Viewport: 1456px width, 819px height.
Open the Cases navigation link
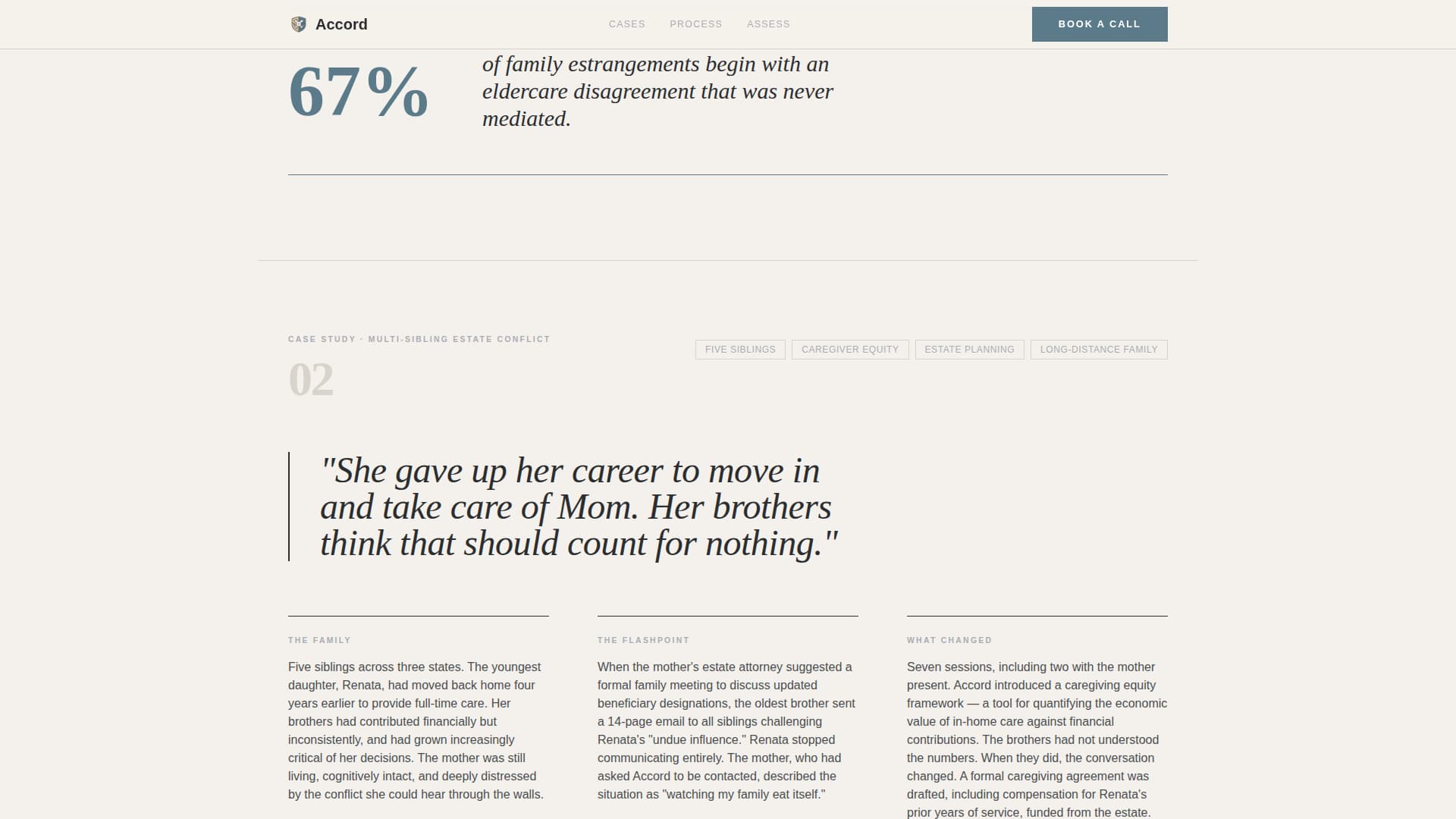[x=626, y=24]
